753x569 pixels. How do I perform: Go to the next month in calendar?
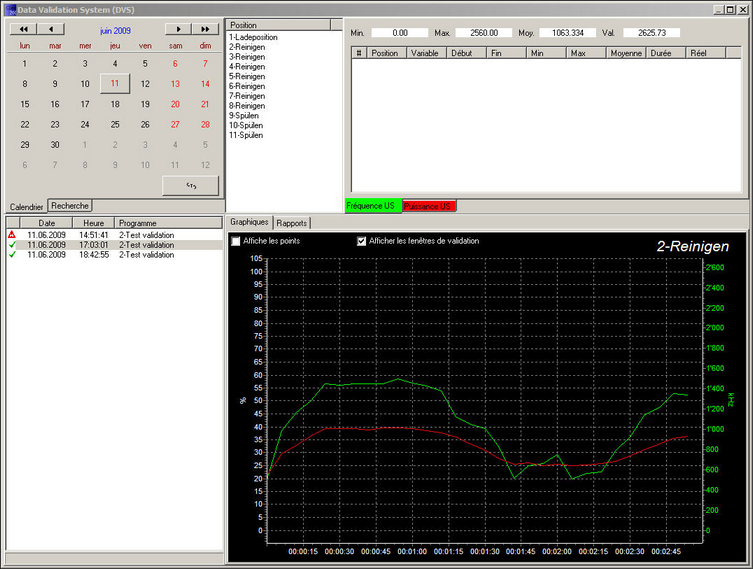(178, 29)
